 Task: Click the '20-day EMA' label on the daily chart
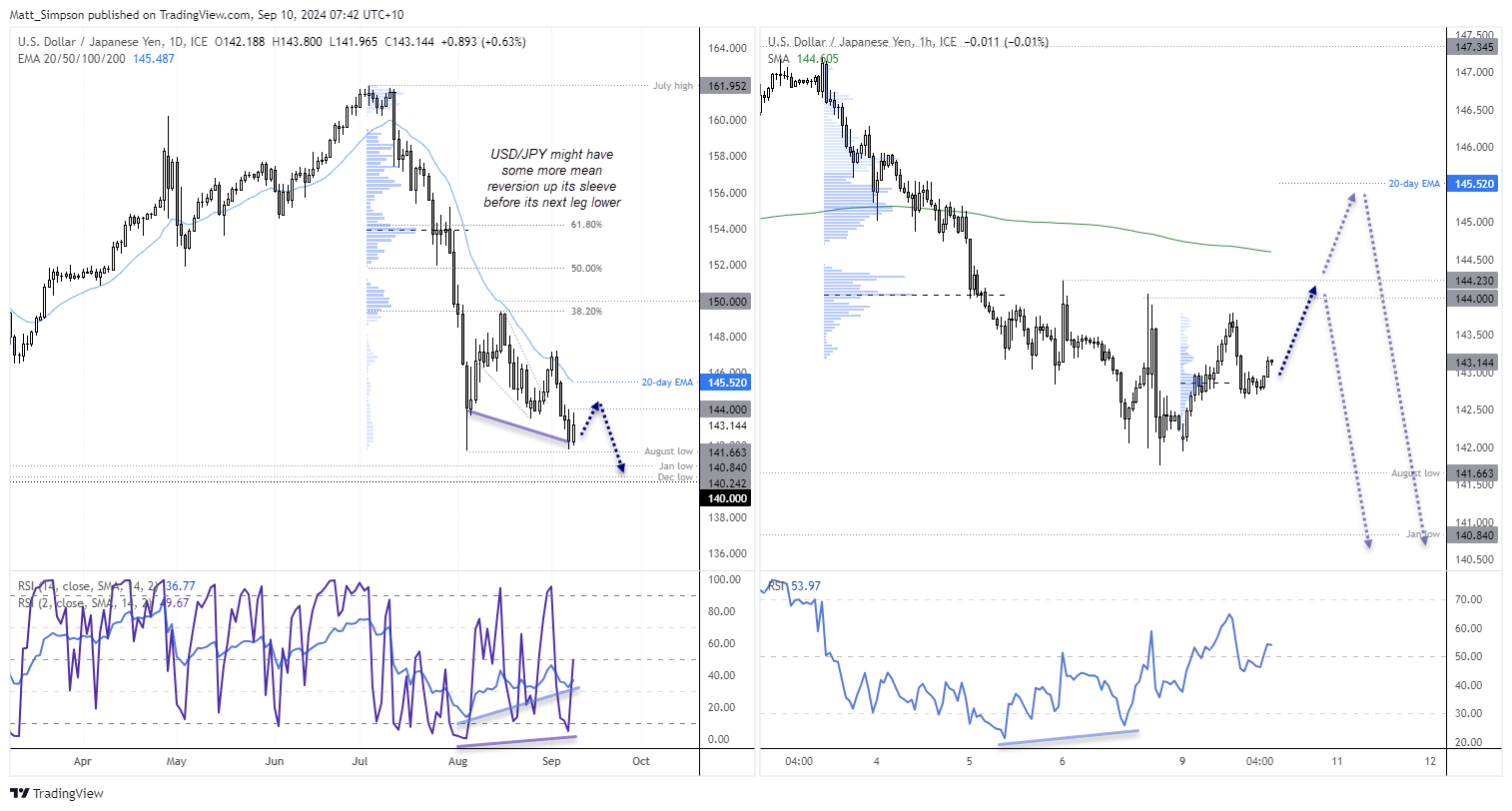pyautogui.click(x=667, y=383)
